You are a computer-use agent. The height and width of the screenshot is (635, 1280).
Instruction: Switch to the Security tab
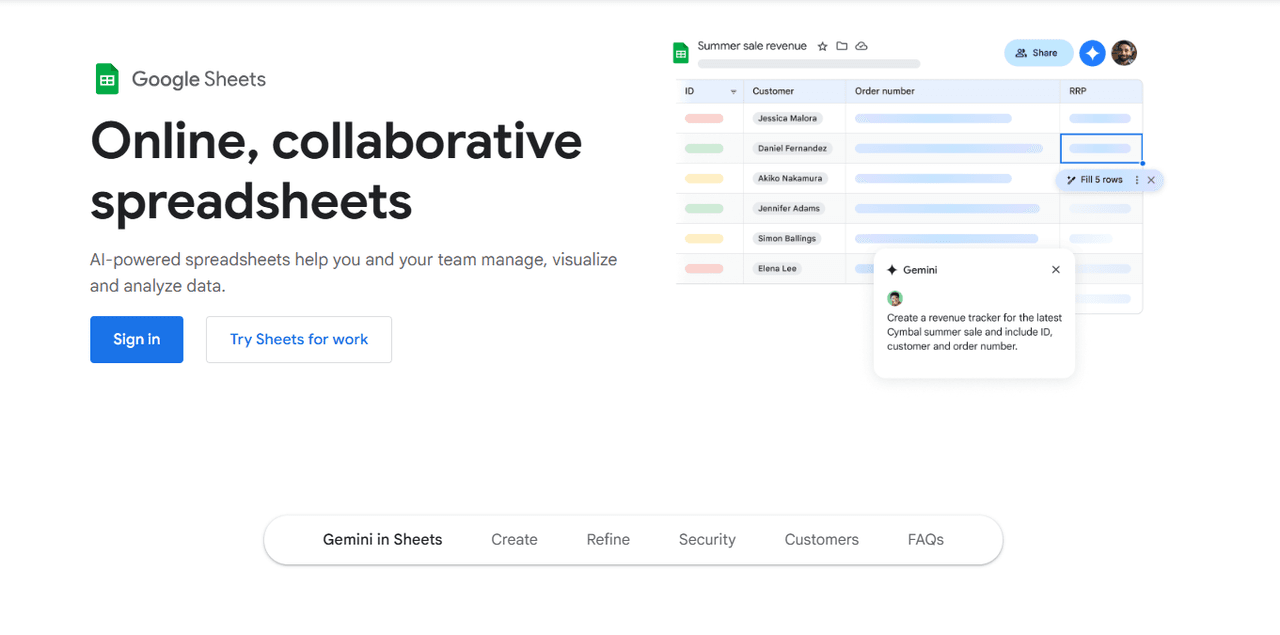click(x=707, y=539)
